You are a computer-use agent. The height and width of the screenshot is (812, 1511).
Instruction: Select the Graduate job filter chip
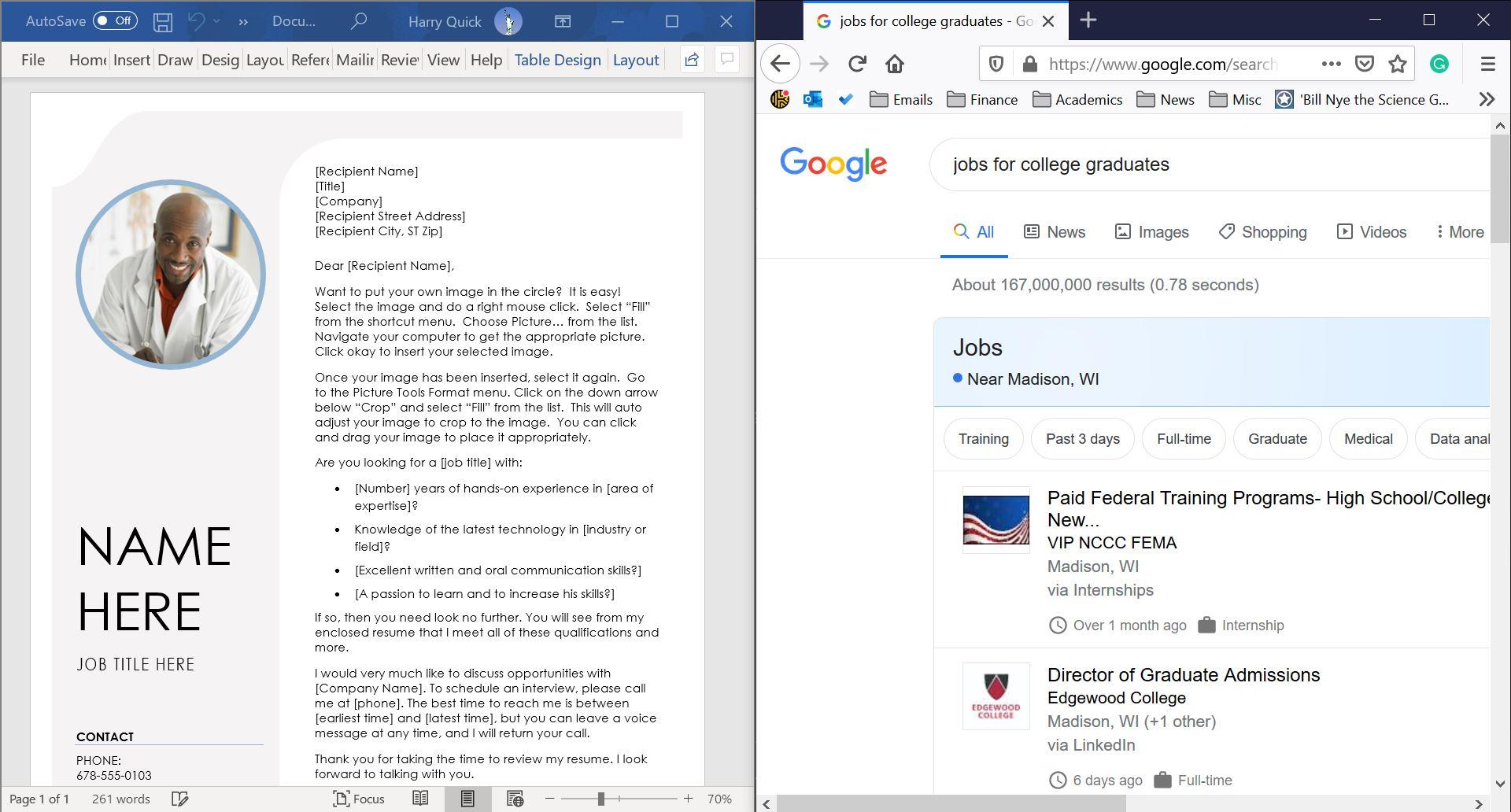[1276, 438]
